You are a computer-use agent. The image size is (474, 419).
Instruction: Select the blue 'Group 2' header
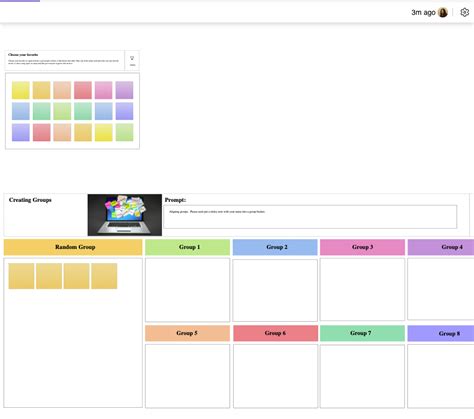click(x=275, y=247)
